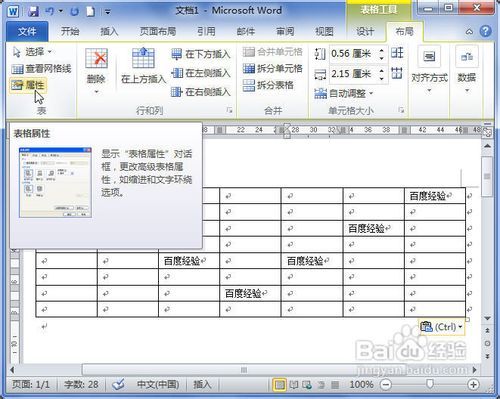Click the vertical scrollbar up arrow
Viewport: 500px width, 399px height.
click(487, 146)
